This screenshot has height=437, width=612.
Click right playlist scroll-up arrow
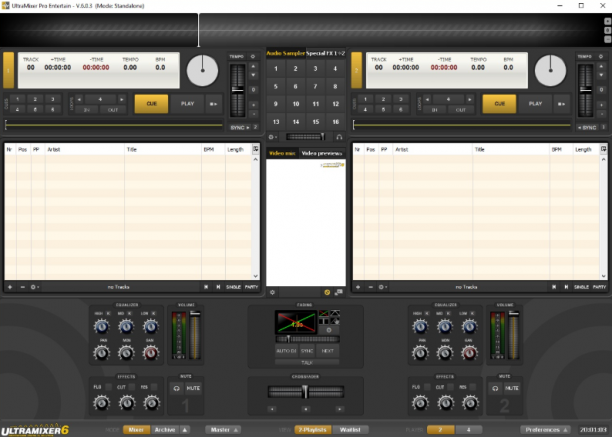(x=603, y=159)
